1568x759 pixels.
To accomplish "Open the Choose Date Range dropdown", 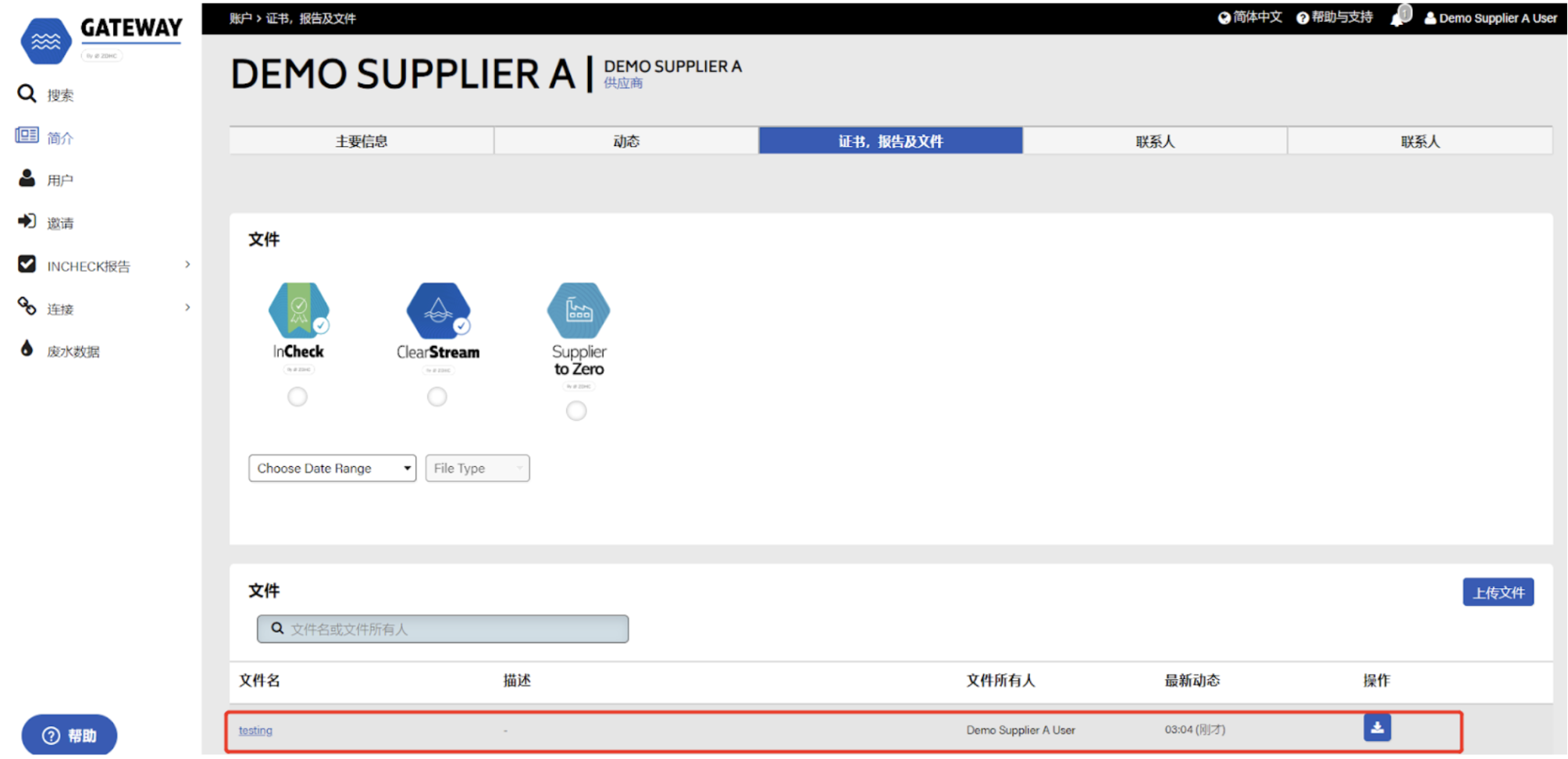I will coord(332,469).
